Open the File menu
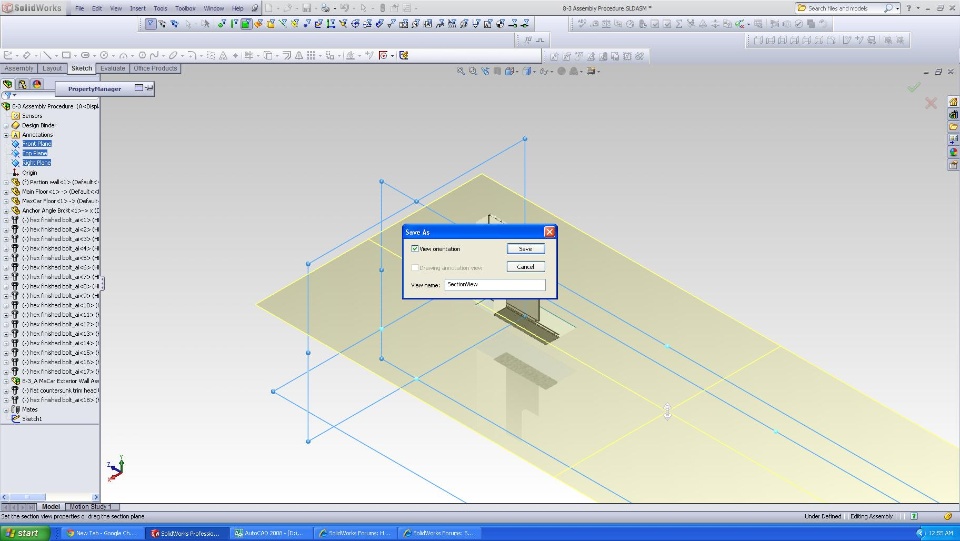 pyautogui.click(x=80, y=9)
